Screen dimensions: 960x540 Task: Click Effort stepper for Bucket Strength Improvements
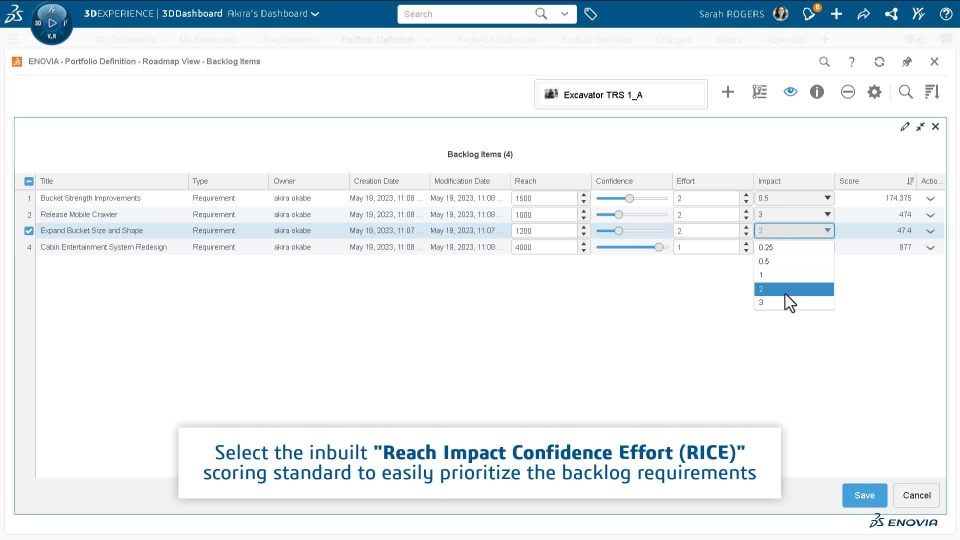tap(746, 198)
